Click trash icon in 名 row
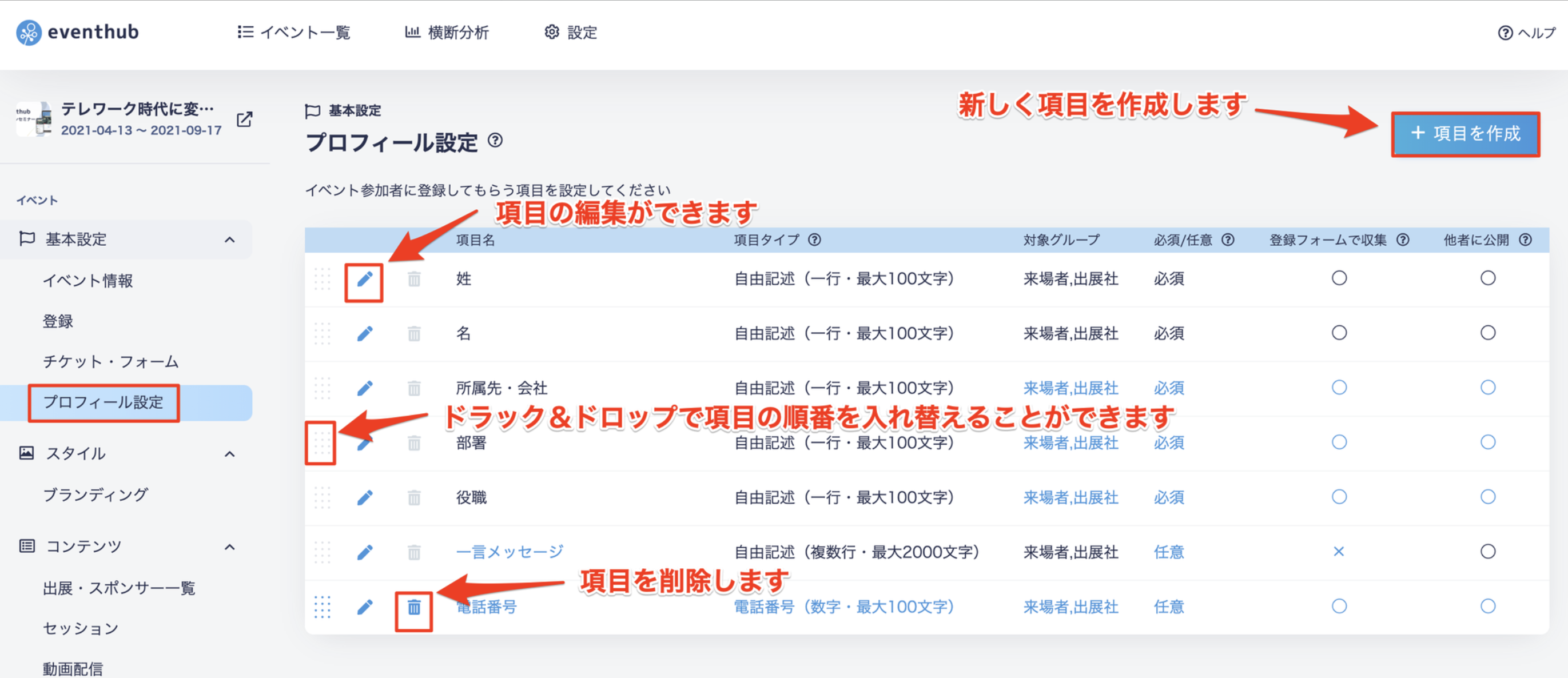Image resolution: width=1568 pixels, height=678 pixels. [414, 333]
